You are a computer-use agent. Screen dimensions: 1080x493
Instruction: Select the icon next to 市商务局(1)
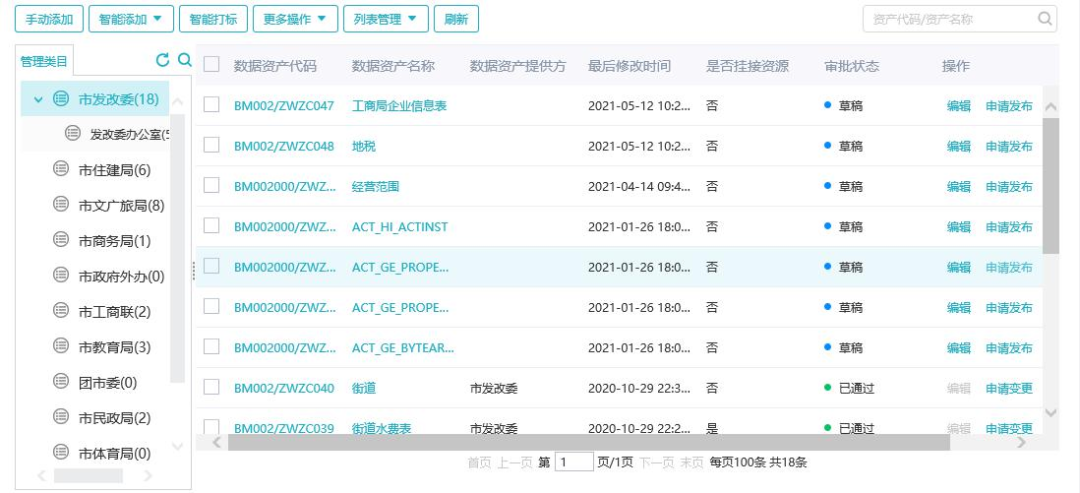60,240
